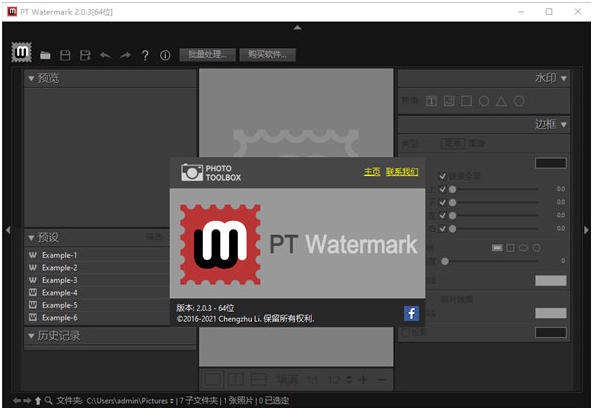Image resolution: width=593 pixels, height=408 pixels.
Task: Add a hexagon shape watermark
Action: [x=519, y=101]
